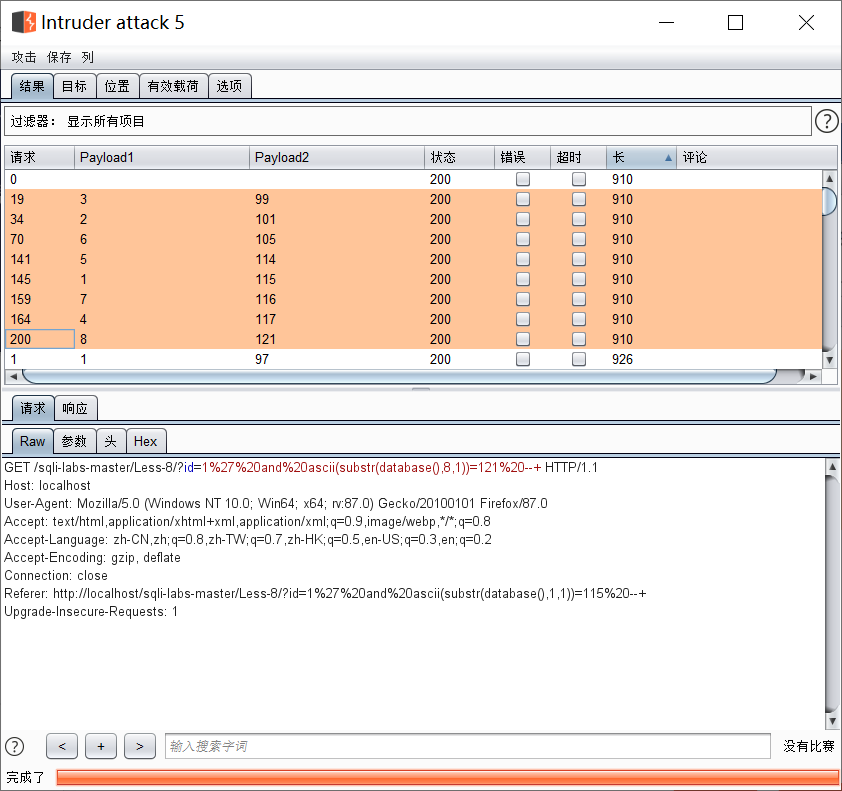Sort by the Payload1 column header
Image resolution: width=842 pixels, height=791 pixels.
[x=162, y=157]
